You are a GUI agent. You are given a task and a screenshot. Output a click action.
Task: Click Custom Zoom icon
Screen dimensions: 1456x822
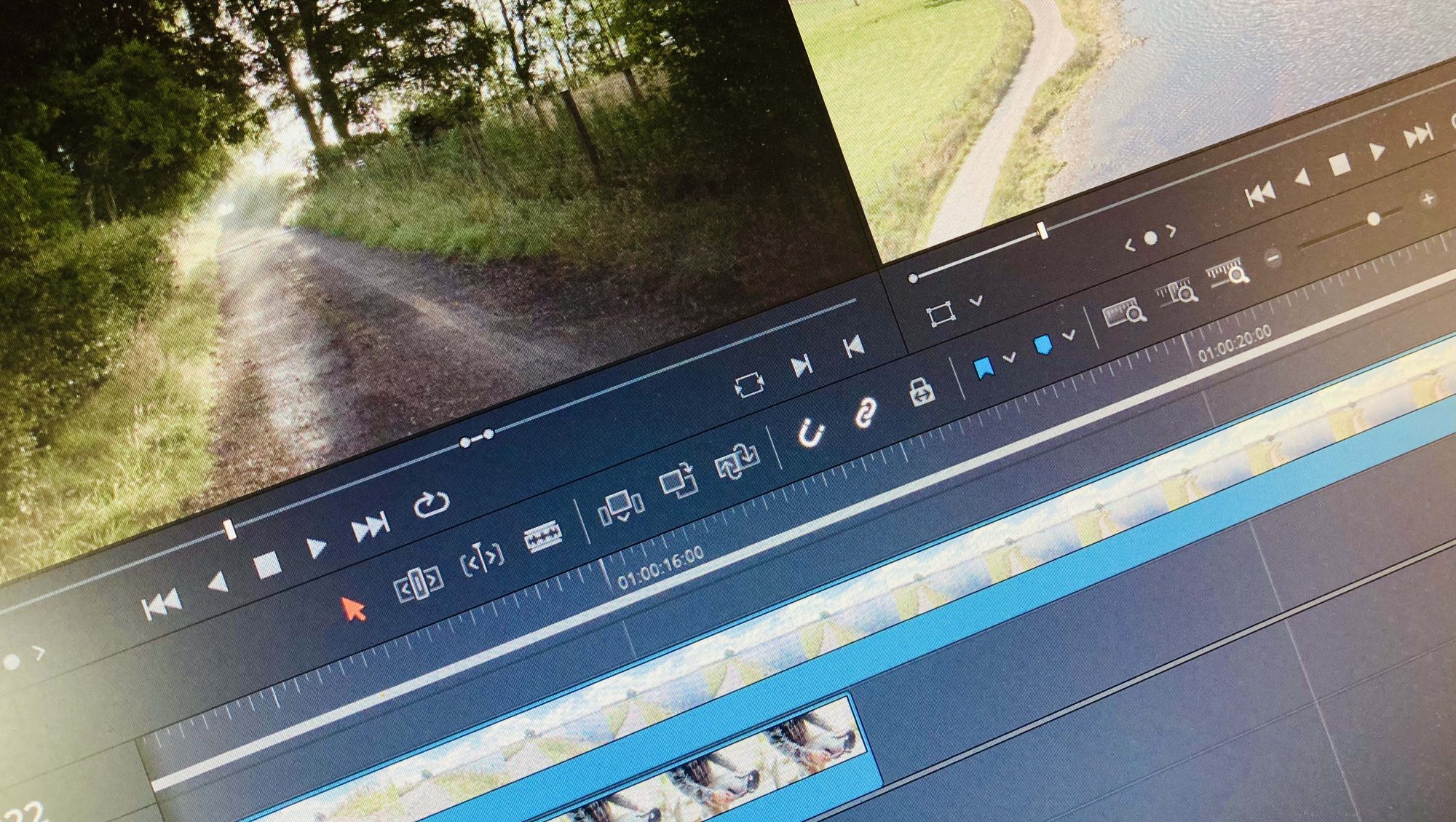point(1229,272)
